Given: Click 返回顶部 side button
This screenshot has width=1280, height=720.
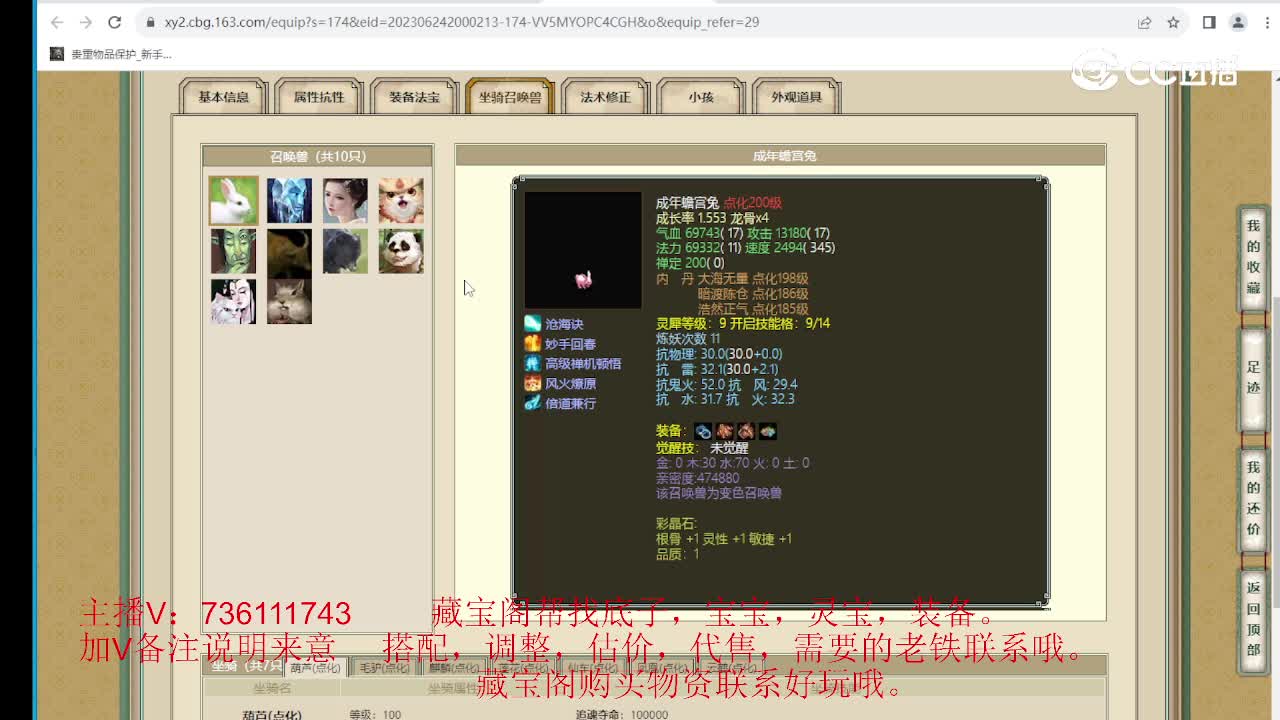Looking at the screenshot, I should coord(1253,619).
